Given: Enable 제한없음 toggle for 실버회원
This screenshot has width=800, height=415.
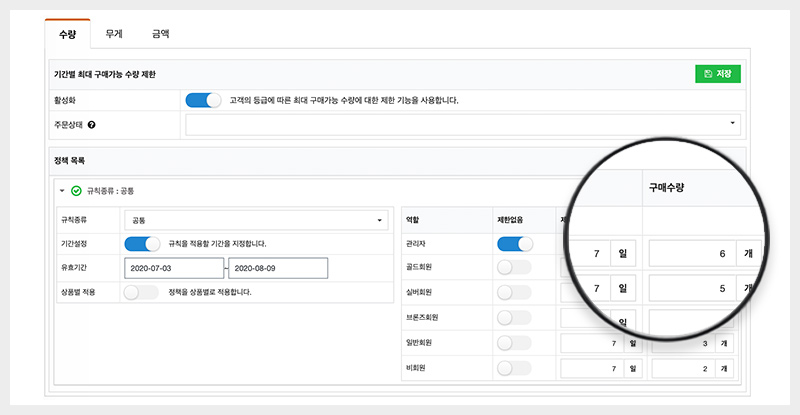Looking at the screenshot, I should [x=514, y=292].
